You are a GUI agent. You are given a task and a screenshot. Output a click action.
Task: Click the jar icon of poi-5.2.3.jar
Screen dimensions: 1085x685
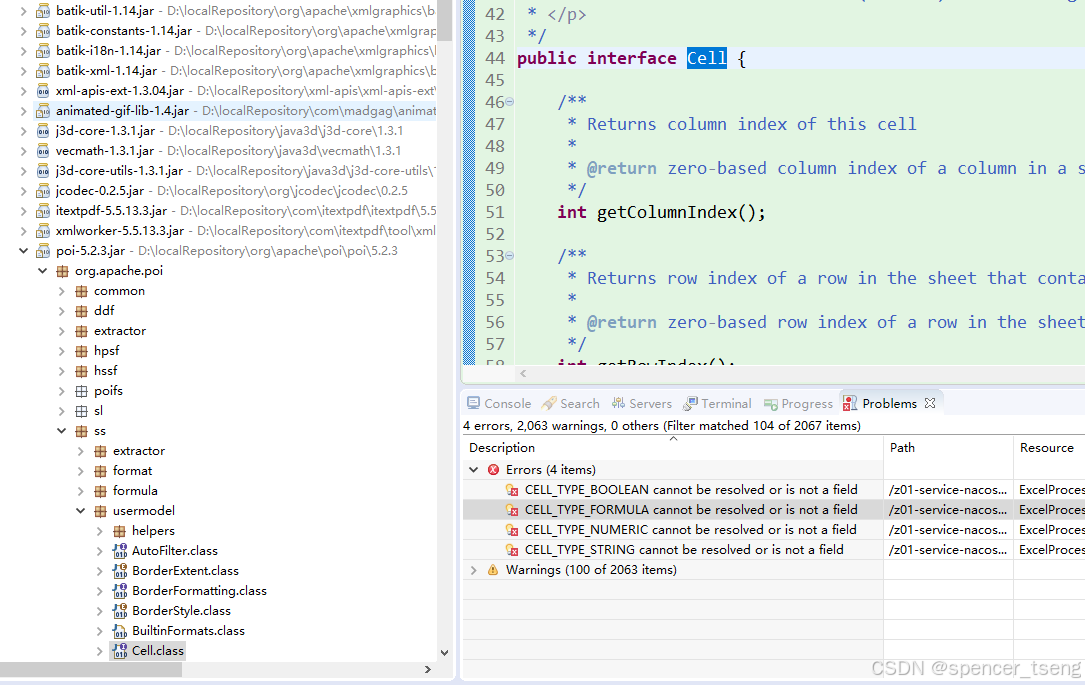[42, 250]
